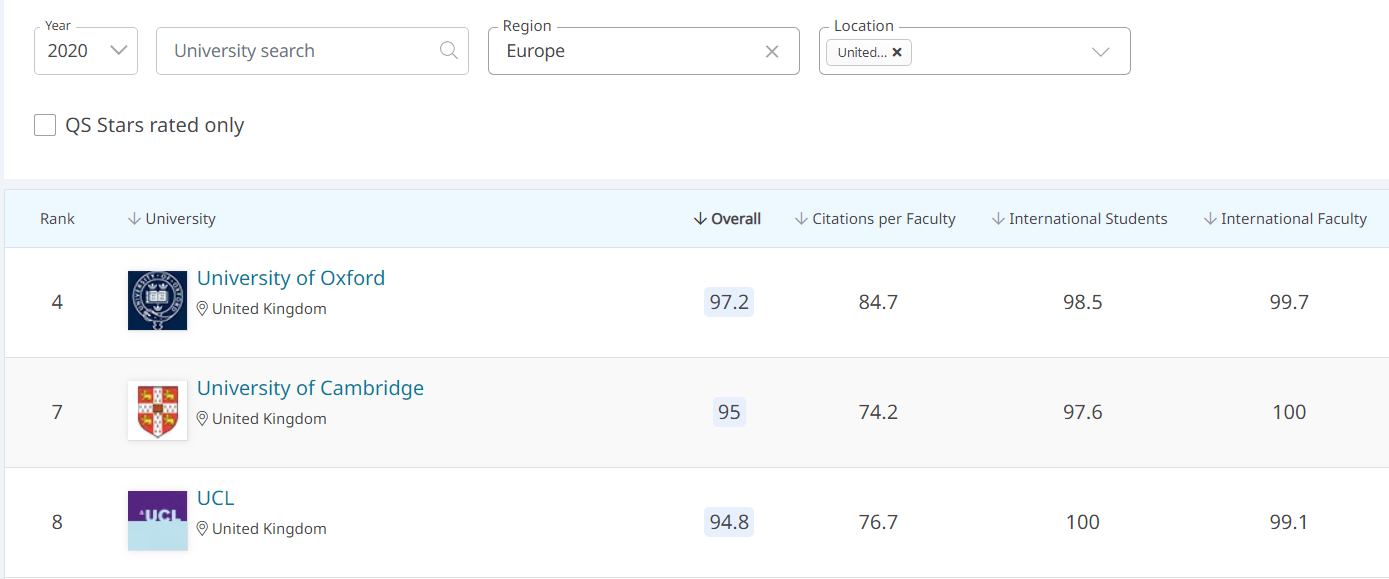Remove the United Kingdom location tag
This screenshot has height=579, width=1389.
(x=897, y=52)
